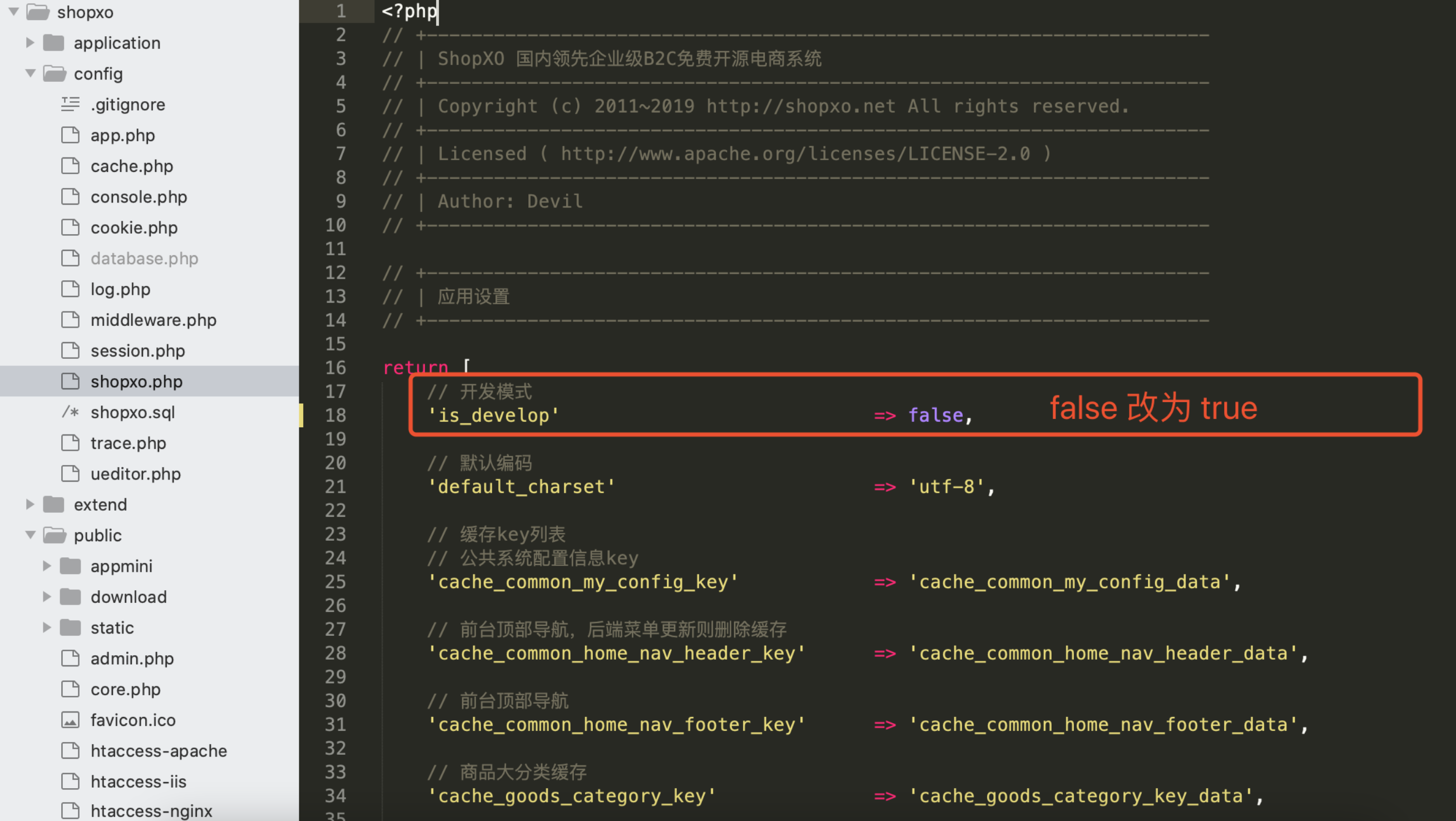The width and height of the screenshot is (1456, 821).
Task: Click 'cache_goods_category_key_data' value on line 34
Action: tap(1081, 795)
